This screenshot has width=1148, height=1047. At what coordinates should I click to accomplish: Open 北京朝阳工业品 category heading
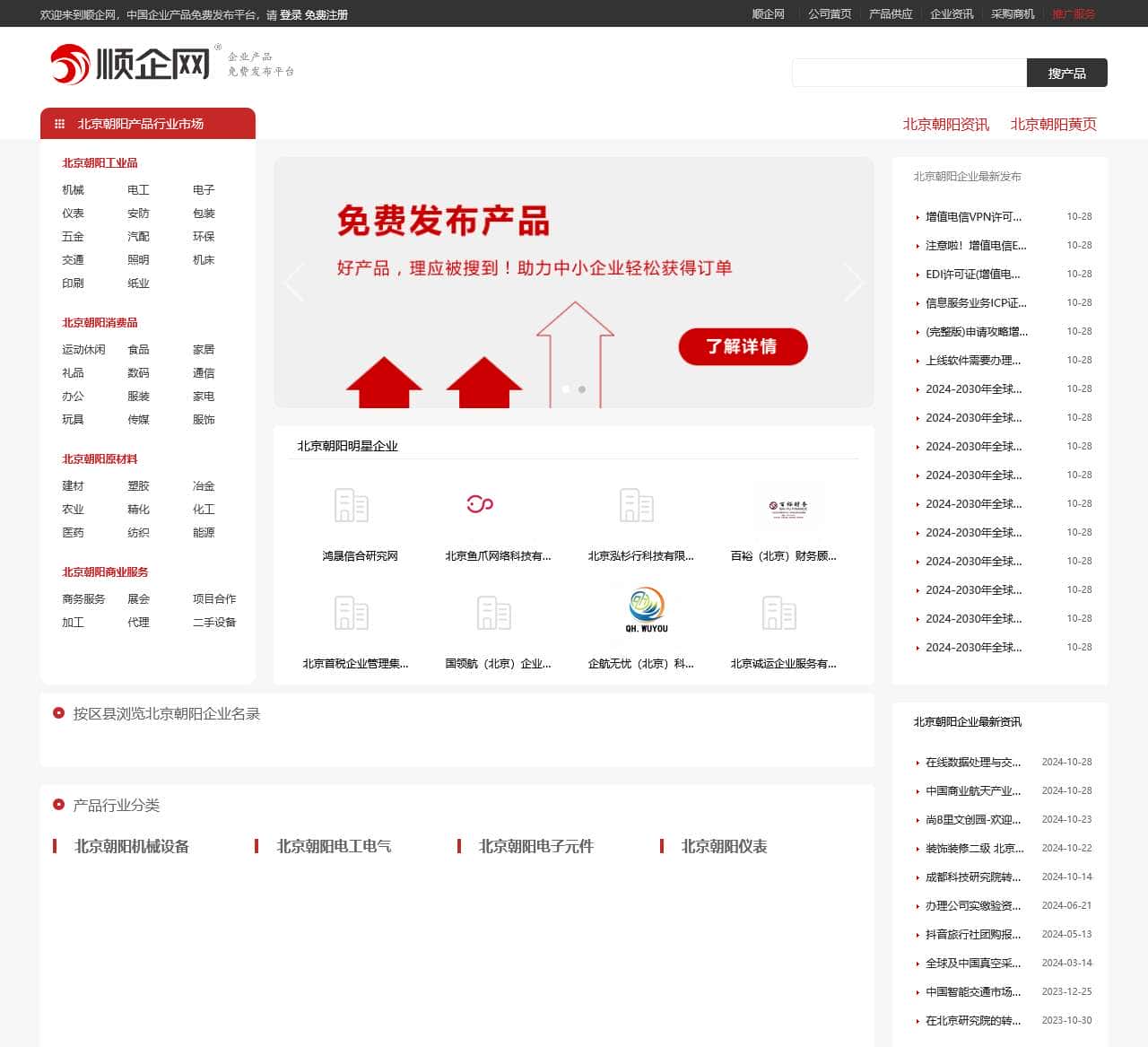(x=100, y=163)
